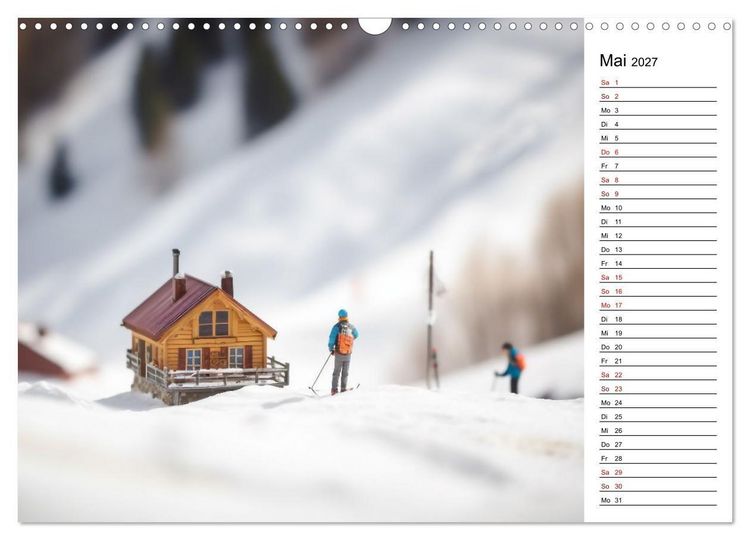
Task: Click the calendar's center hanging notch
Action: coord(375,26)
